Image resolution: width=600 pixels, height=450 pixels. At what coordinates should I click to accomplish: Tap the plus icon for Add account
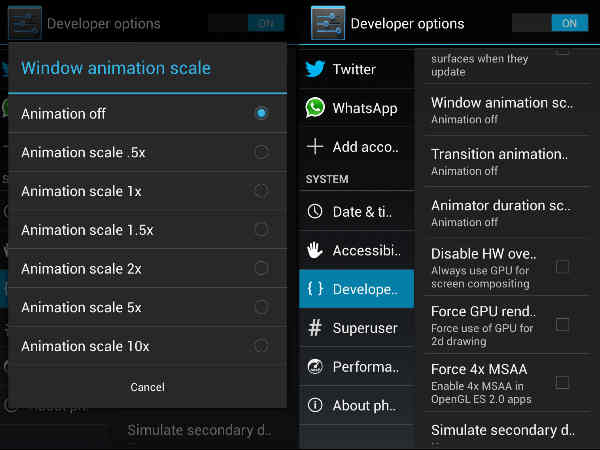click(316, 147)
